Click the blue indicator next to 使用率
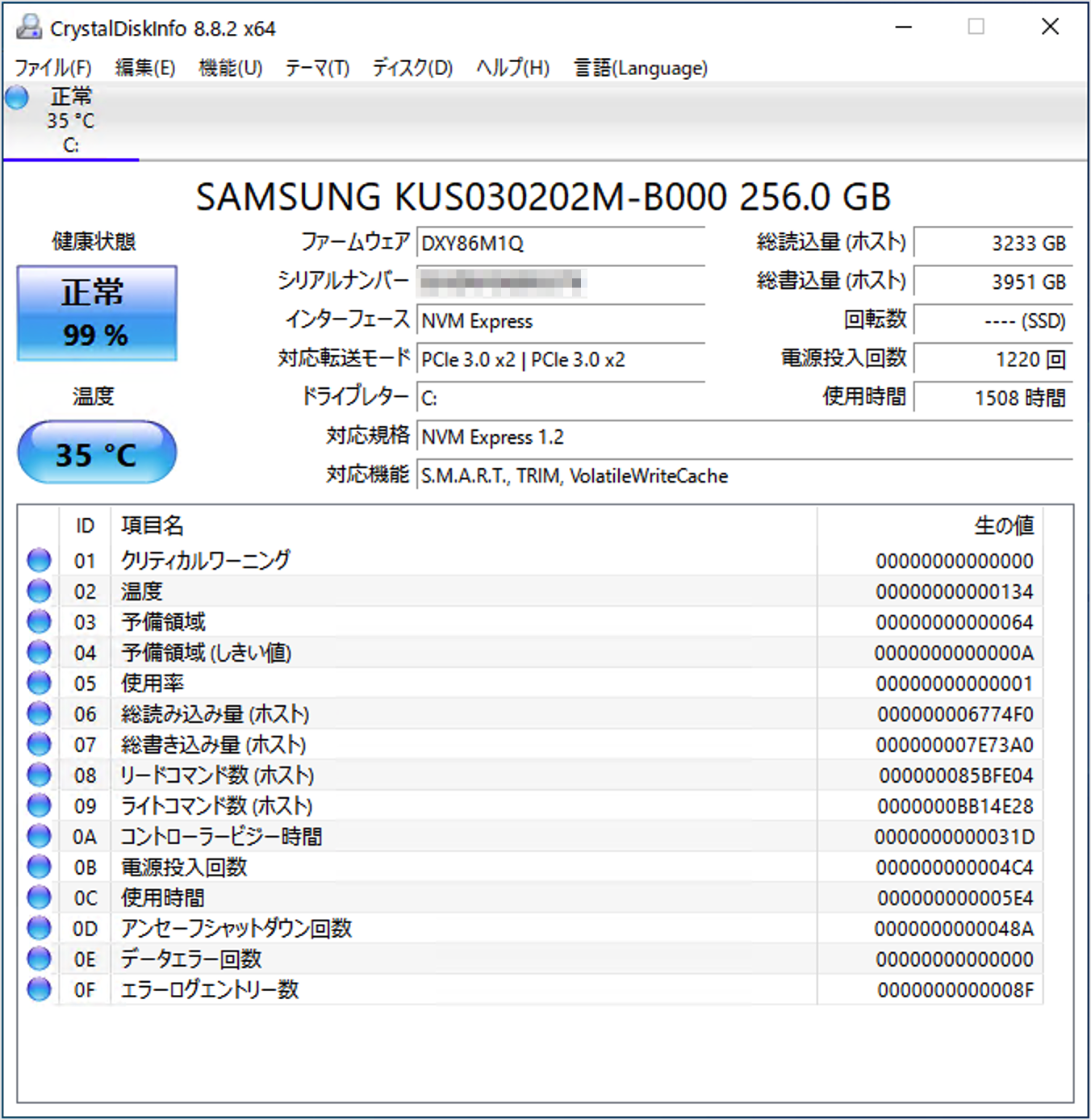 [x=38, y=683]
